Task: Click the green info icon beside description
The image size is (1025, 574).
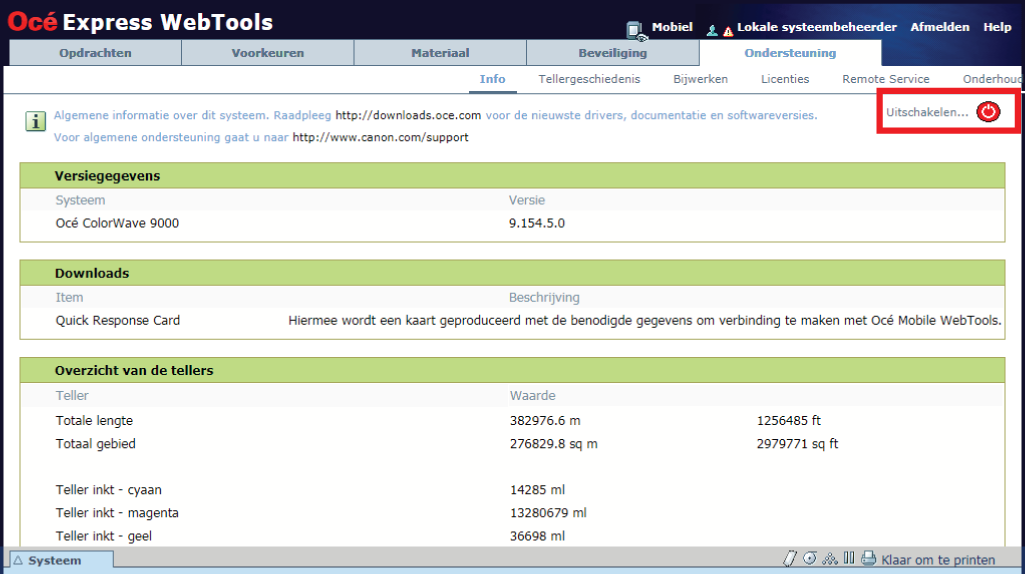Action: click(35, 121)
